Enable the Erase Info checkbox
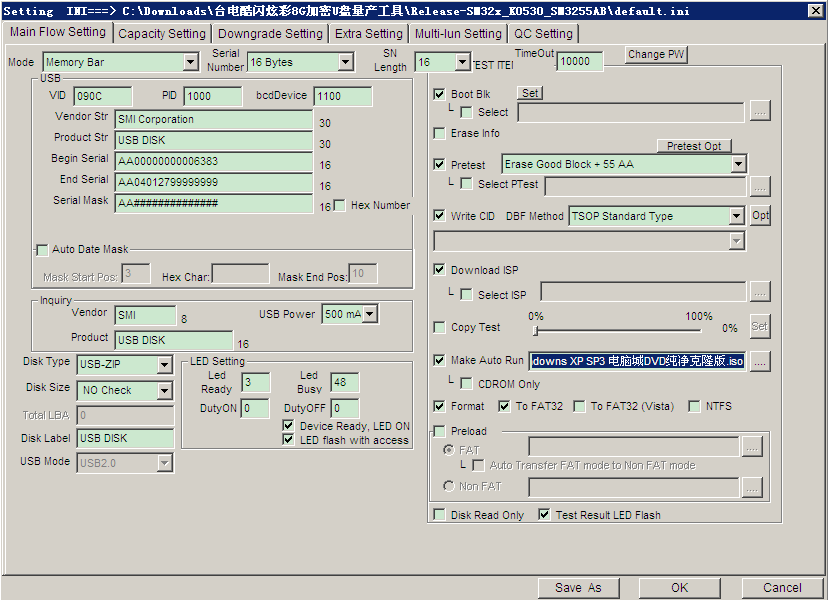 439,133
